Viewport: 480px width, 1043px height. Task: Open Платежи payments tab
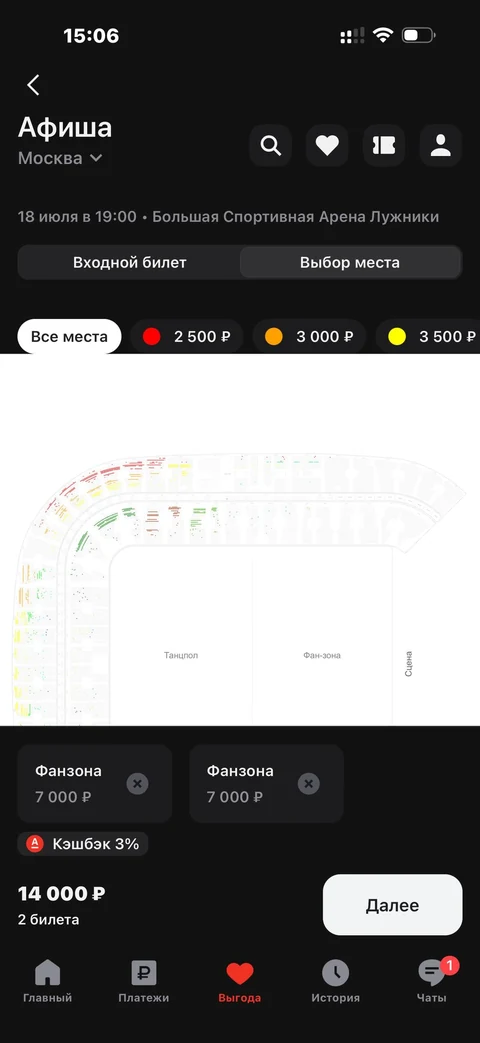pyautogui.click(x=144, y=982)
